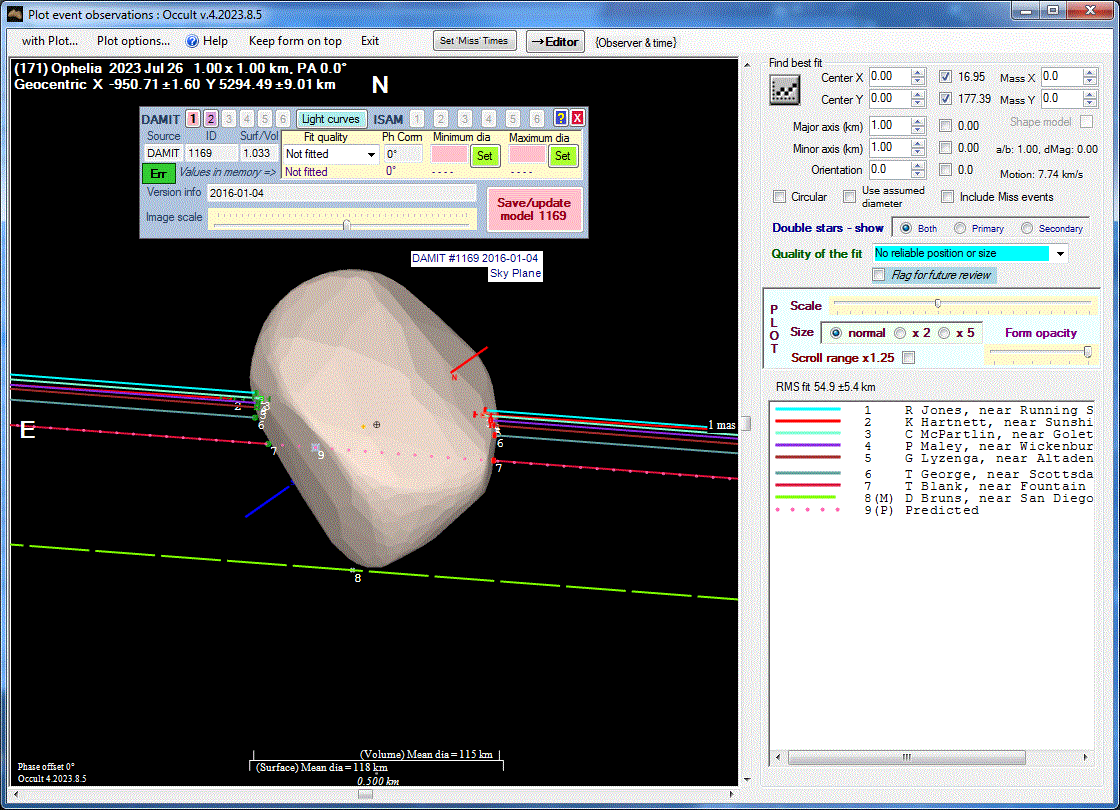Image resolution: width=1120 pixels, height=810 pixels.
Task: Close the DAMIT shape model panel
Action: pos(577,118)
